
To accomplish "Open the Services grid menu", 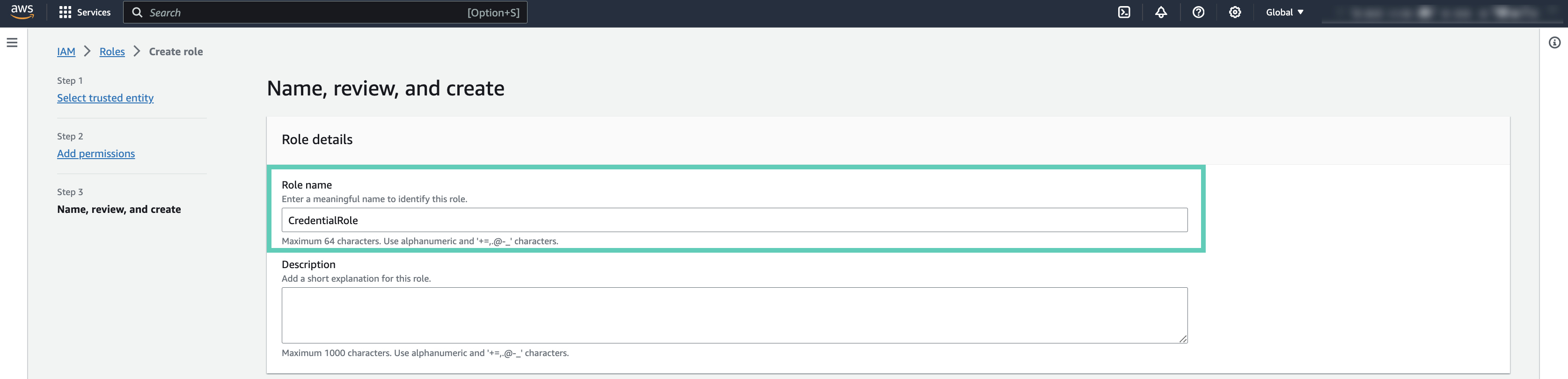I will [x=85, y=12].
